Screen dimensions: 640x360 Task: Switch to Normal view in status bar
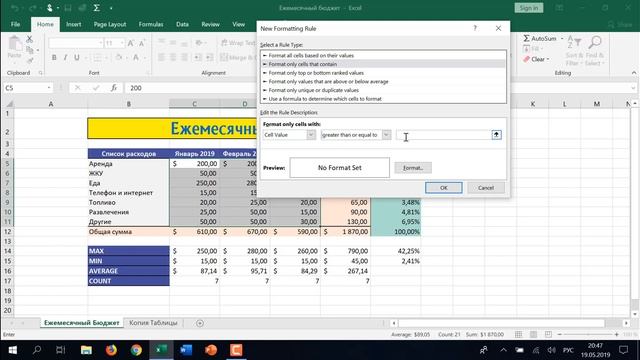click(x=518, y=334)
